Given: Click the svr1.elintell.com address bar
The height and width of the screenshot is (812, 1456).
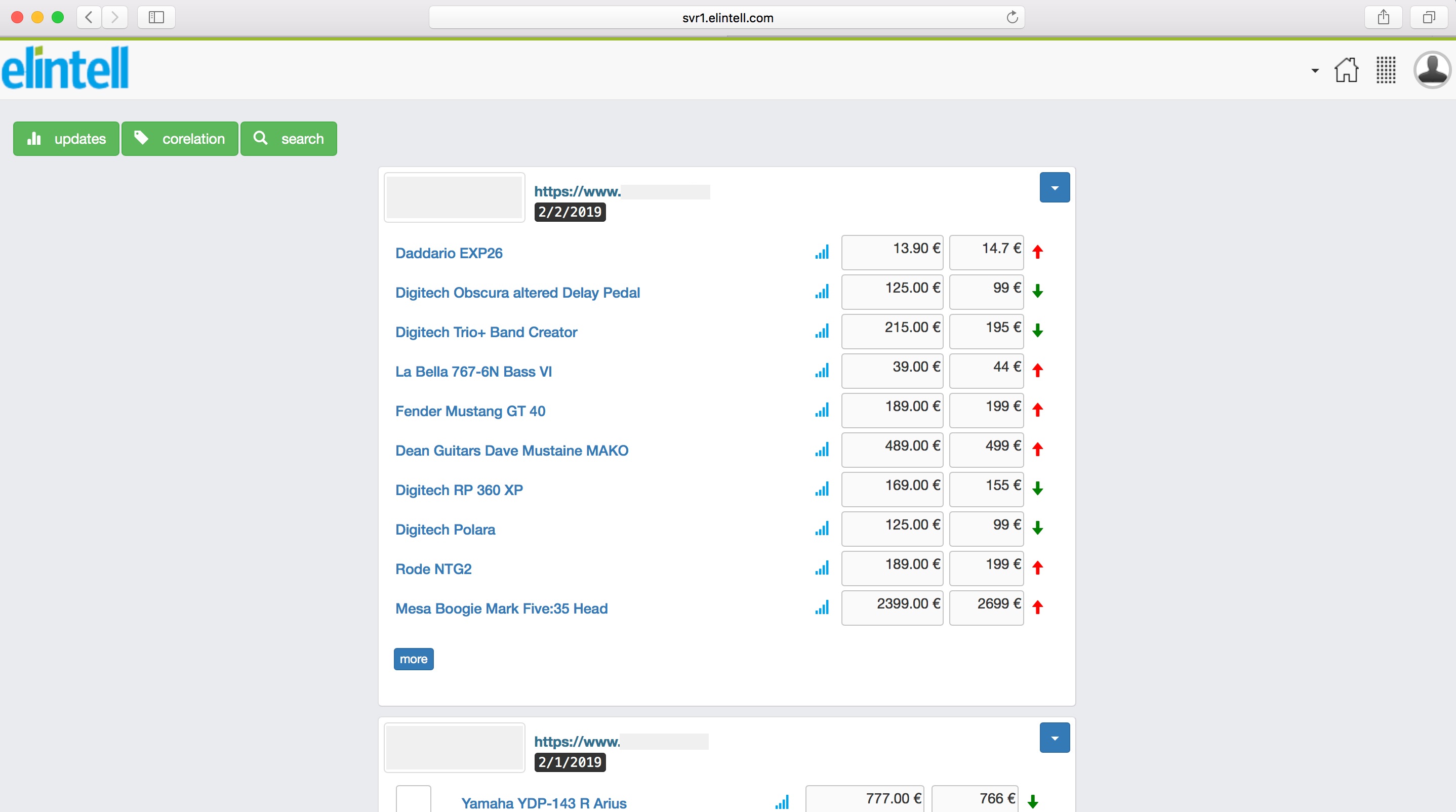Looking at the screenshot, I should click(x=727, y=18).
